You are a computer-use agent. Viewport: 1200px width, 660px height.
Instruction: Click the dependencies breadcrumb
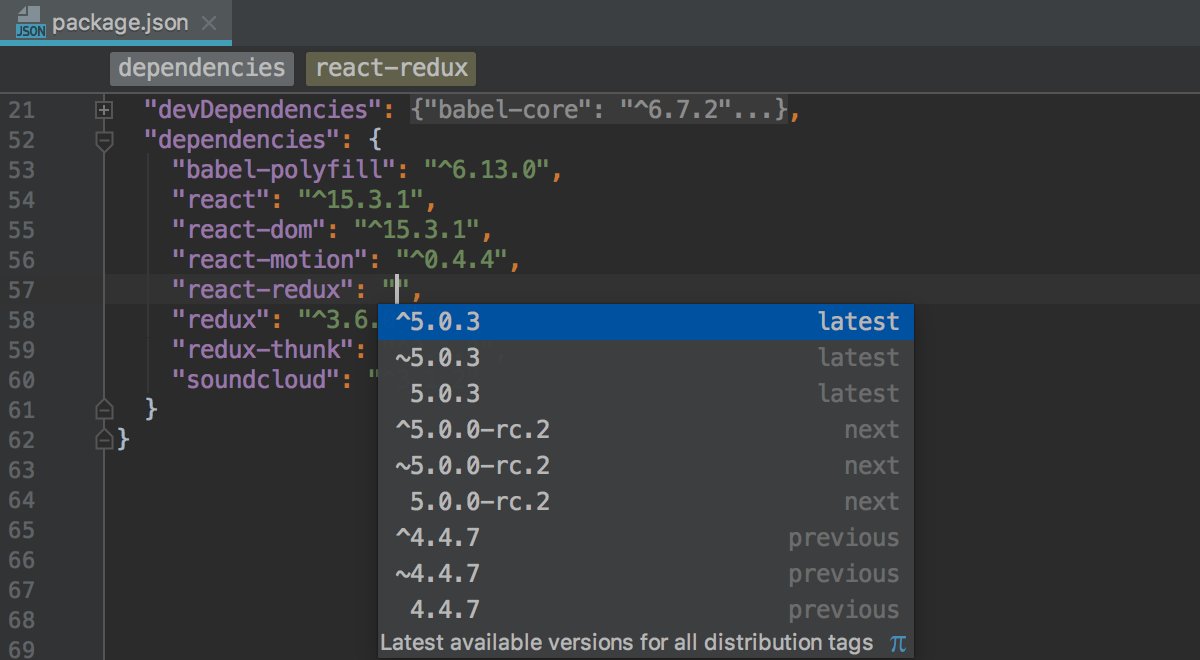(x=201, y=68)
